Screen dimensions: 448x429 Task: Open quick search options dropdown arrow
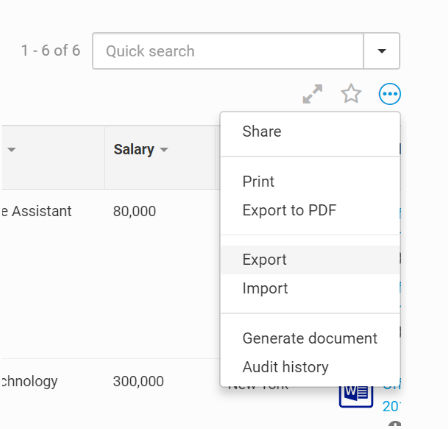click(382, 51)
